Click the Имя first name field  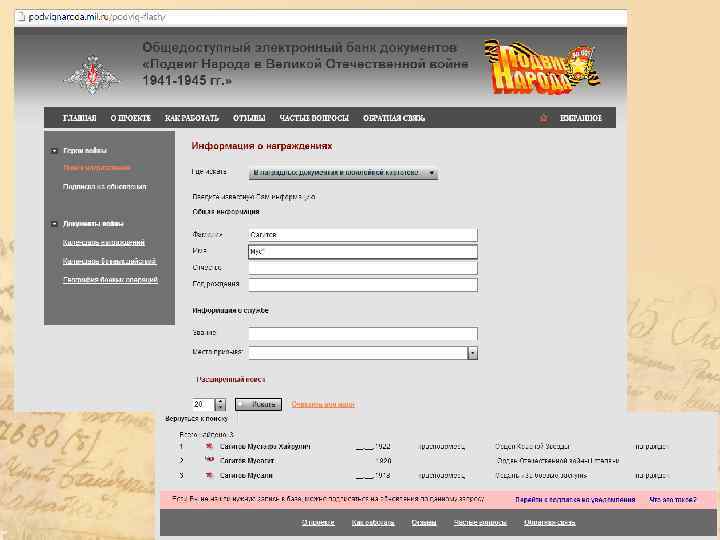click(x=363, y=252)
